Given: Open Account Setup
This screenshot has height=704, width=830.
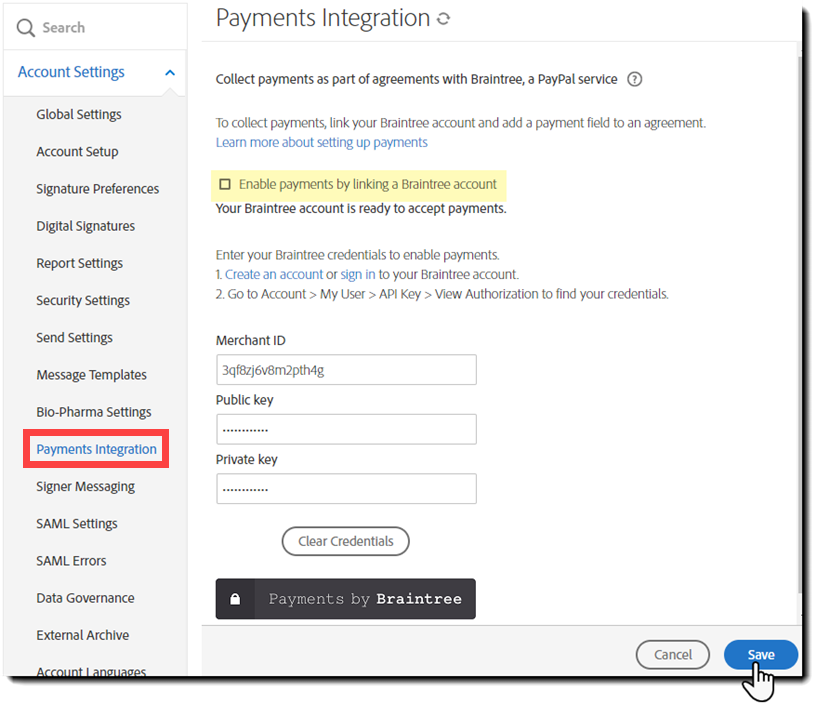Looking at the screenshot, I should point(77,152).
